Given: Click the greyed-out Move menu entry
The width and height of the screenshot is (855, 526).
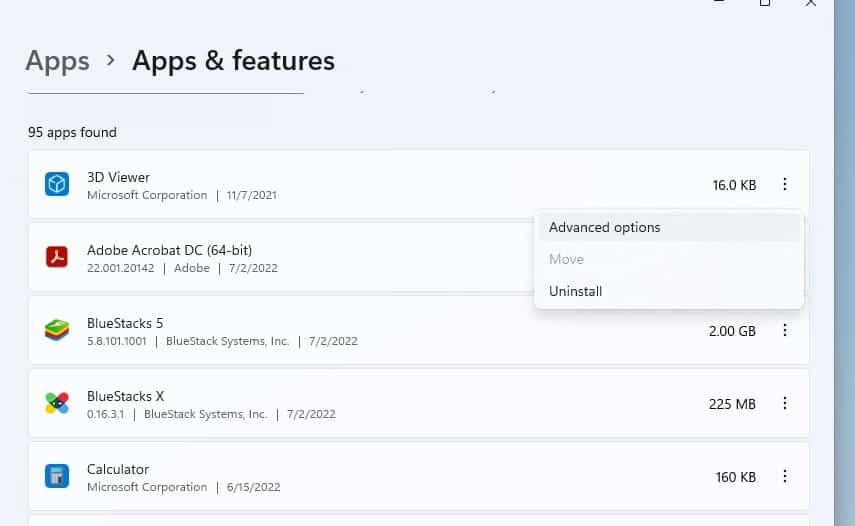Looking at the screenshot, I should click(566, 259).
